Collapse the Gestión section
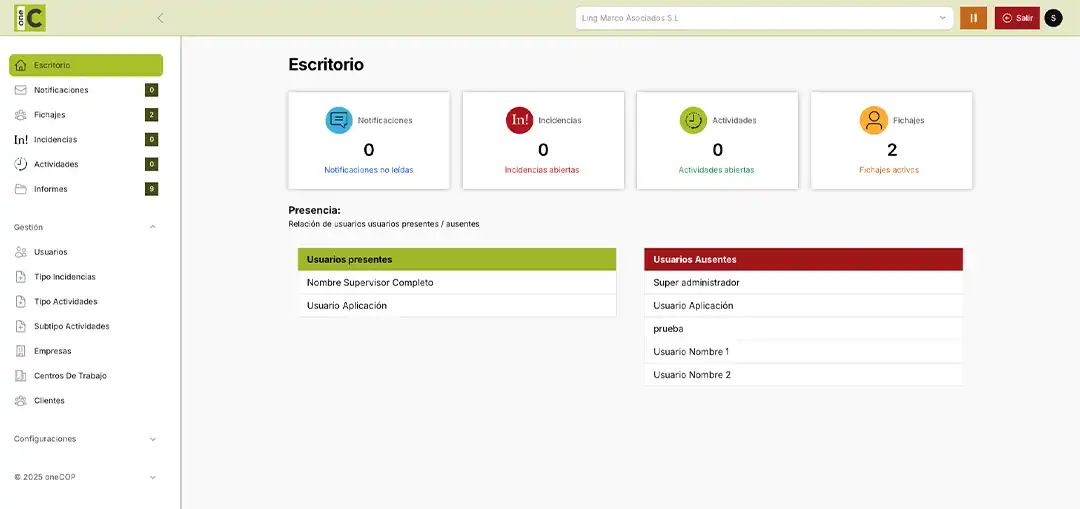The height and width of the screenshot is (509, 1080). pos(152,227)
